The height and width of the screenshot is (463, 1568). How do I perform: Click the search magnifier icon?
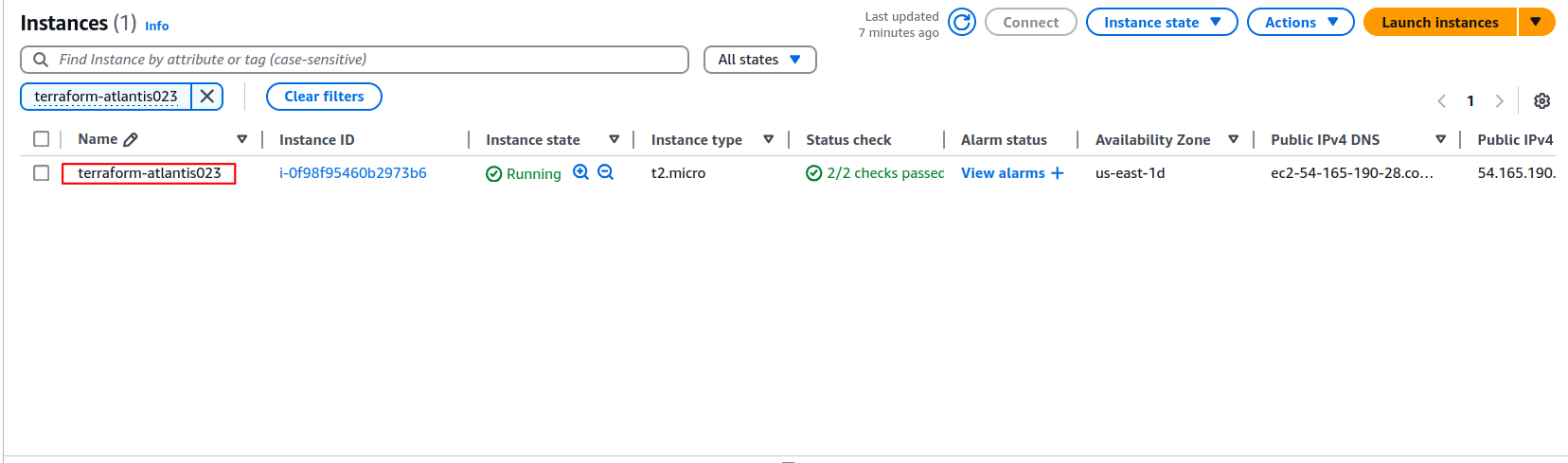click(41, 60)
